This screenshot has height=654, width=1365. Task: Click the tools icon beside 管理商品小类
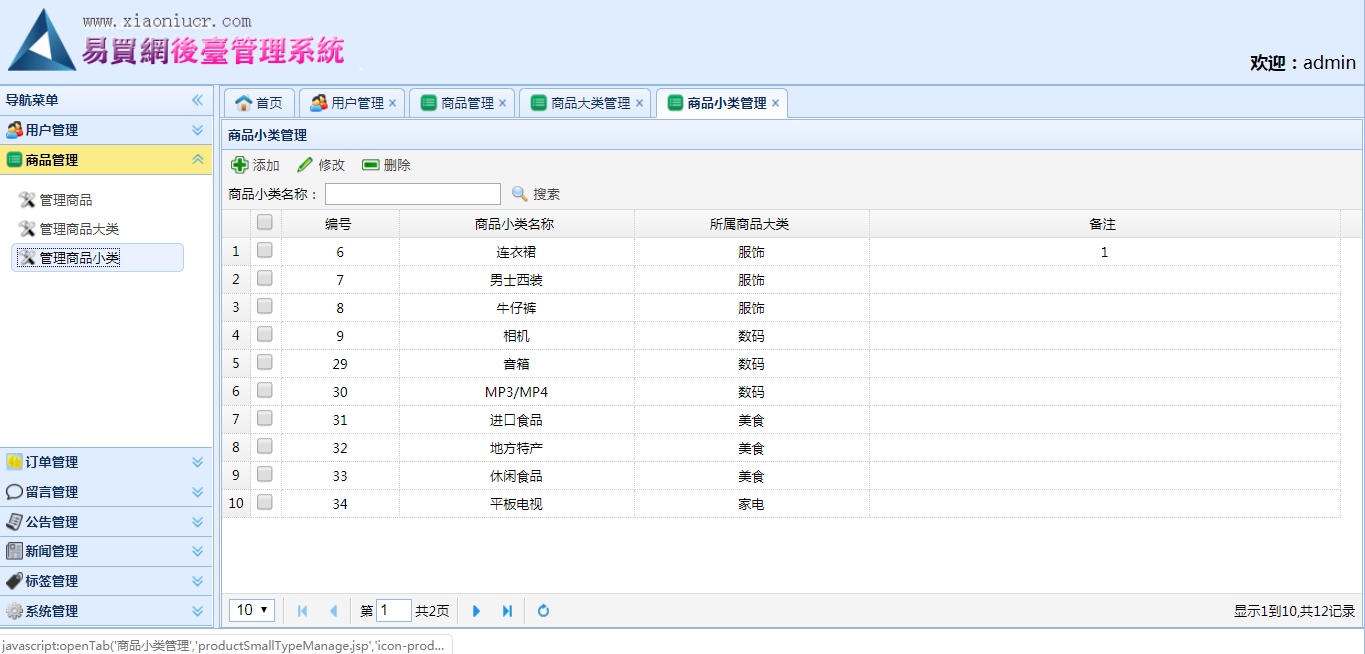[27, 258]
